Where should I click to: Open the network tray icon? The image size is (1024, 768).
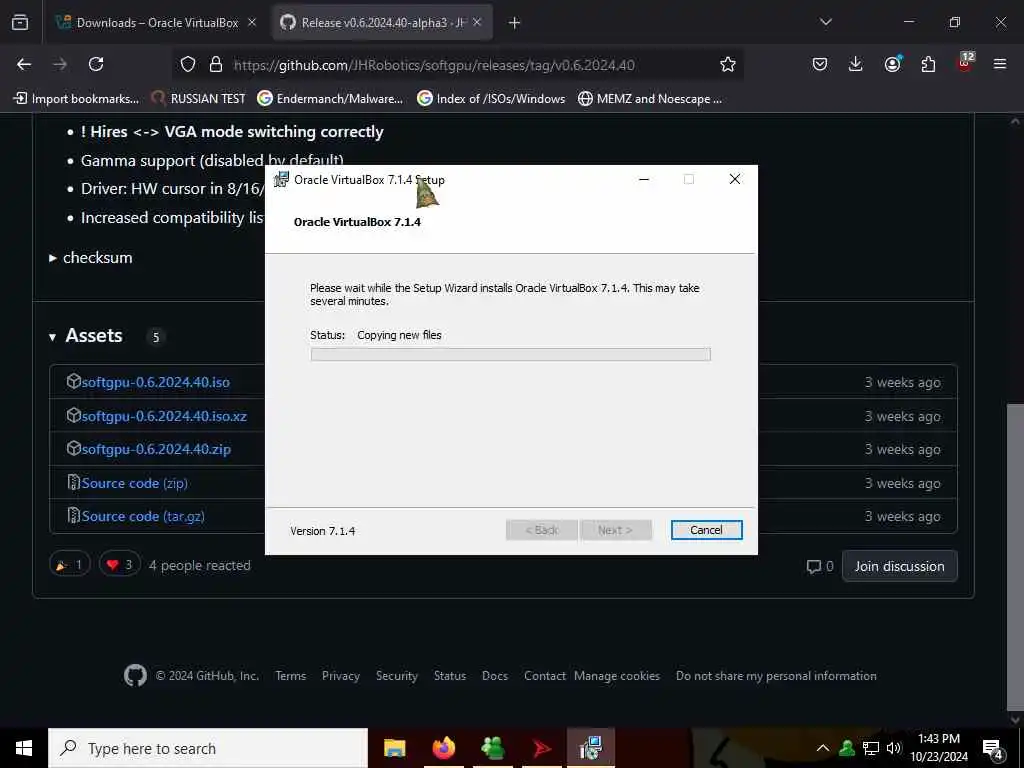pos(871,748)
